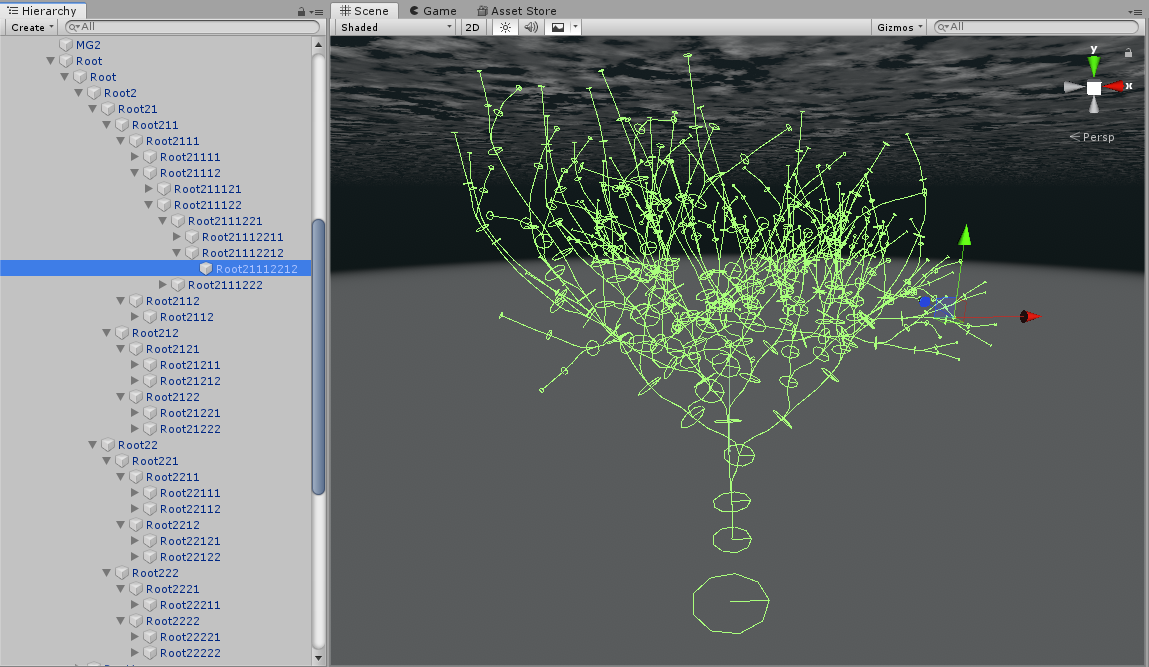Open Hierarchy panel options menu icon

[x=317, y=12]
